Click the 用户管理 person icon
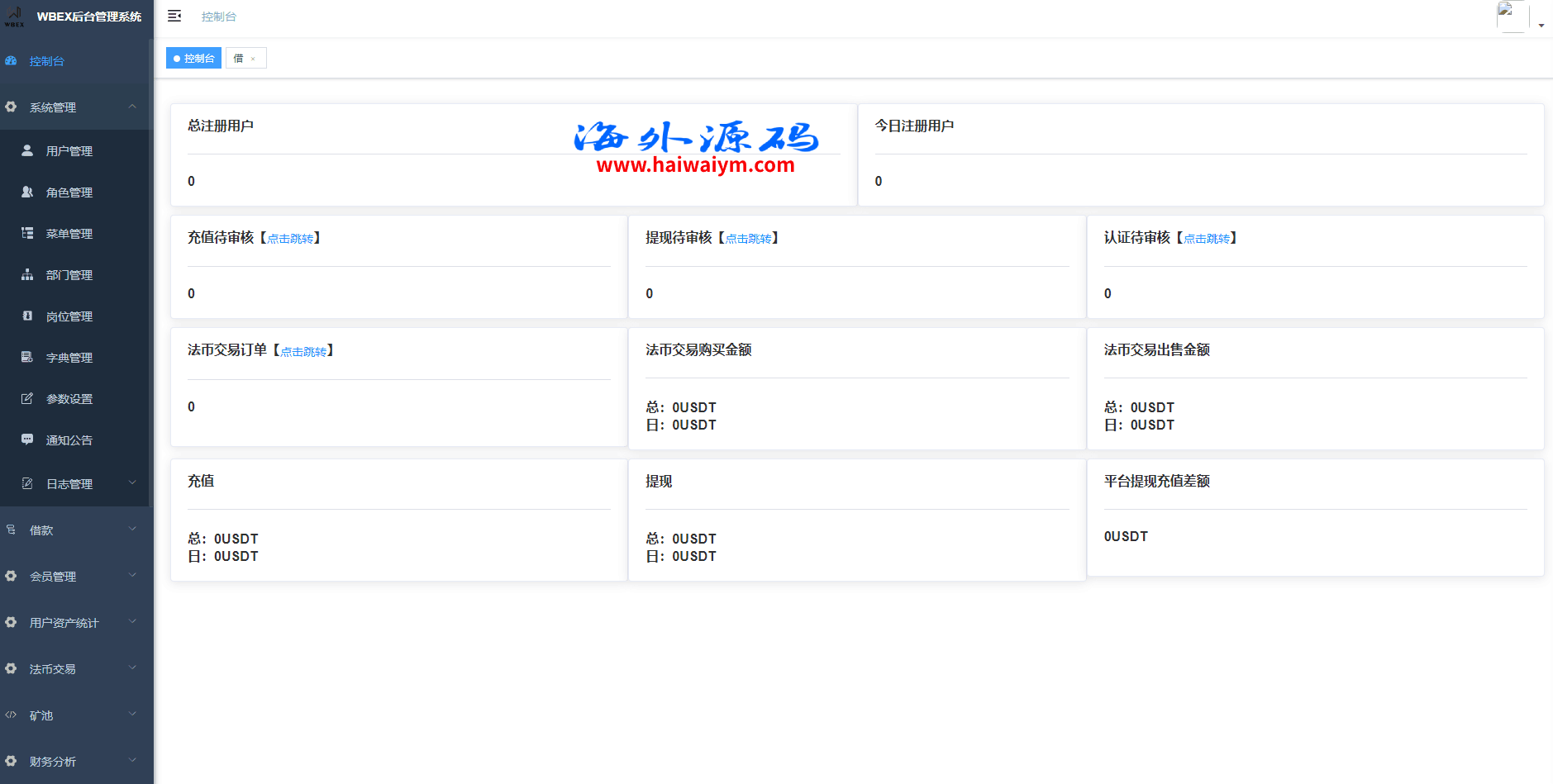 (x=27, y=150)
